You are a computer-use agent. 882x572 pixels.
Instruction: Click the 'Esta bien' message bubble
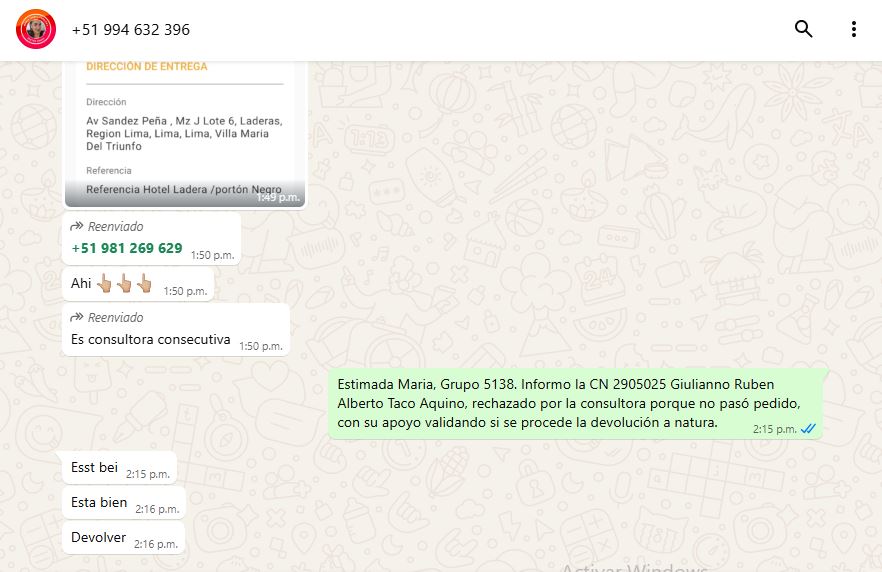click(99, 502)
